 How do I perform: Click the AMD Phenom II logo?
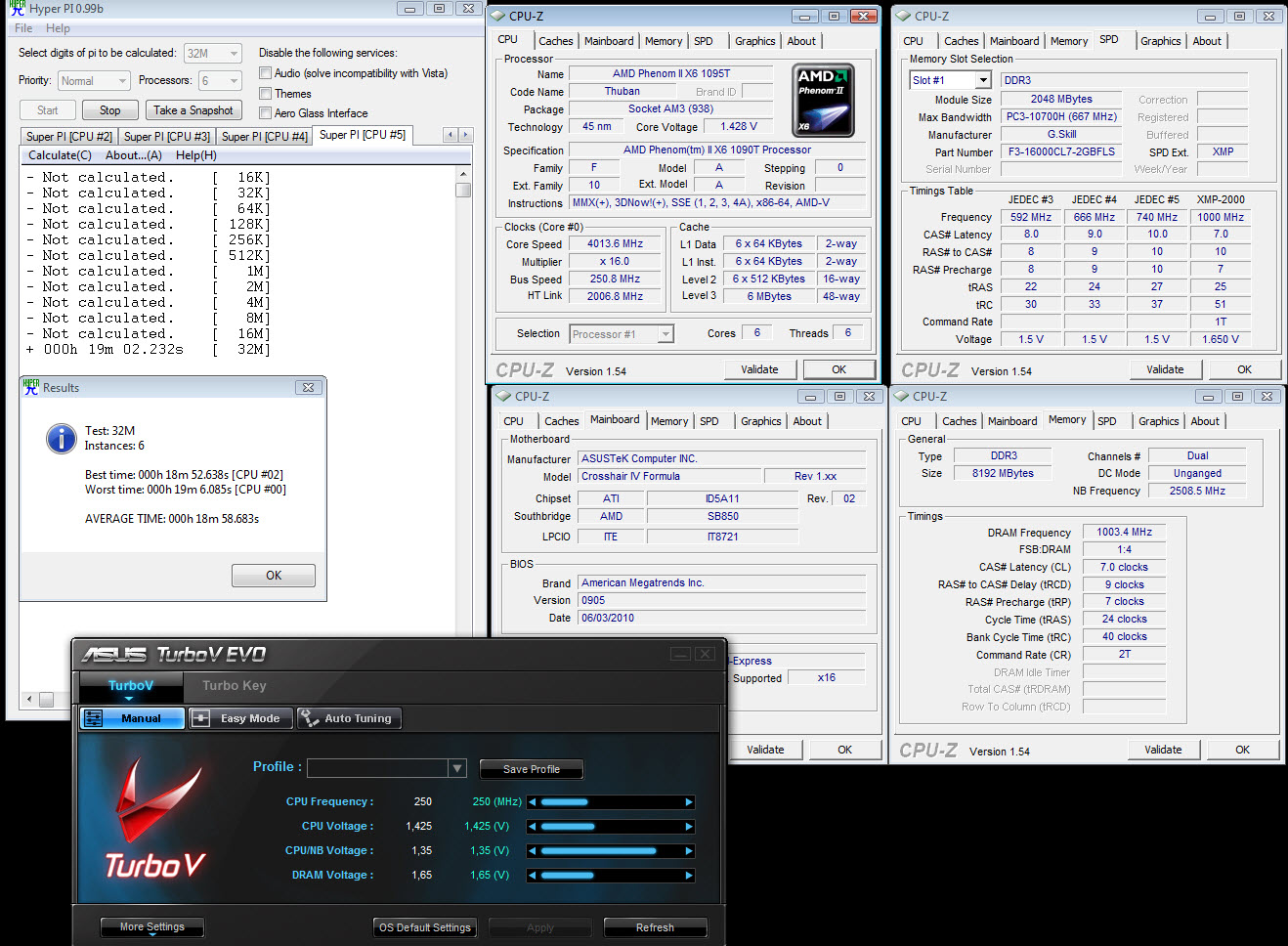[x=823, y=101]
